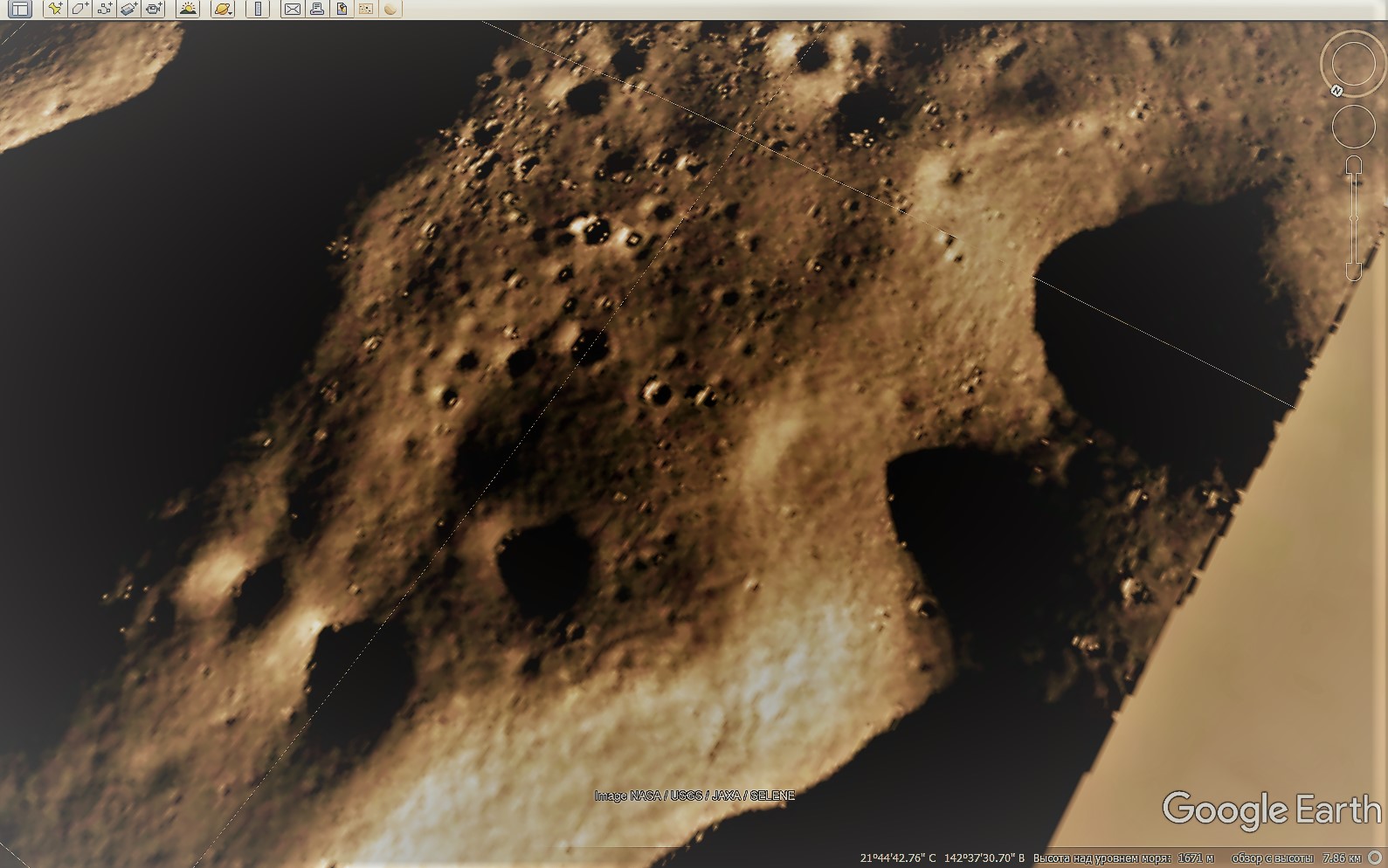Click the Look joystick compass ring
Viewport: 1388px width, 868px height.
pyautogui.click(x=1353, y=63)
